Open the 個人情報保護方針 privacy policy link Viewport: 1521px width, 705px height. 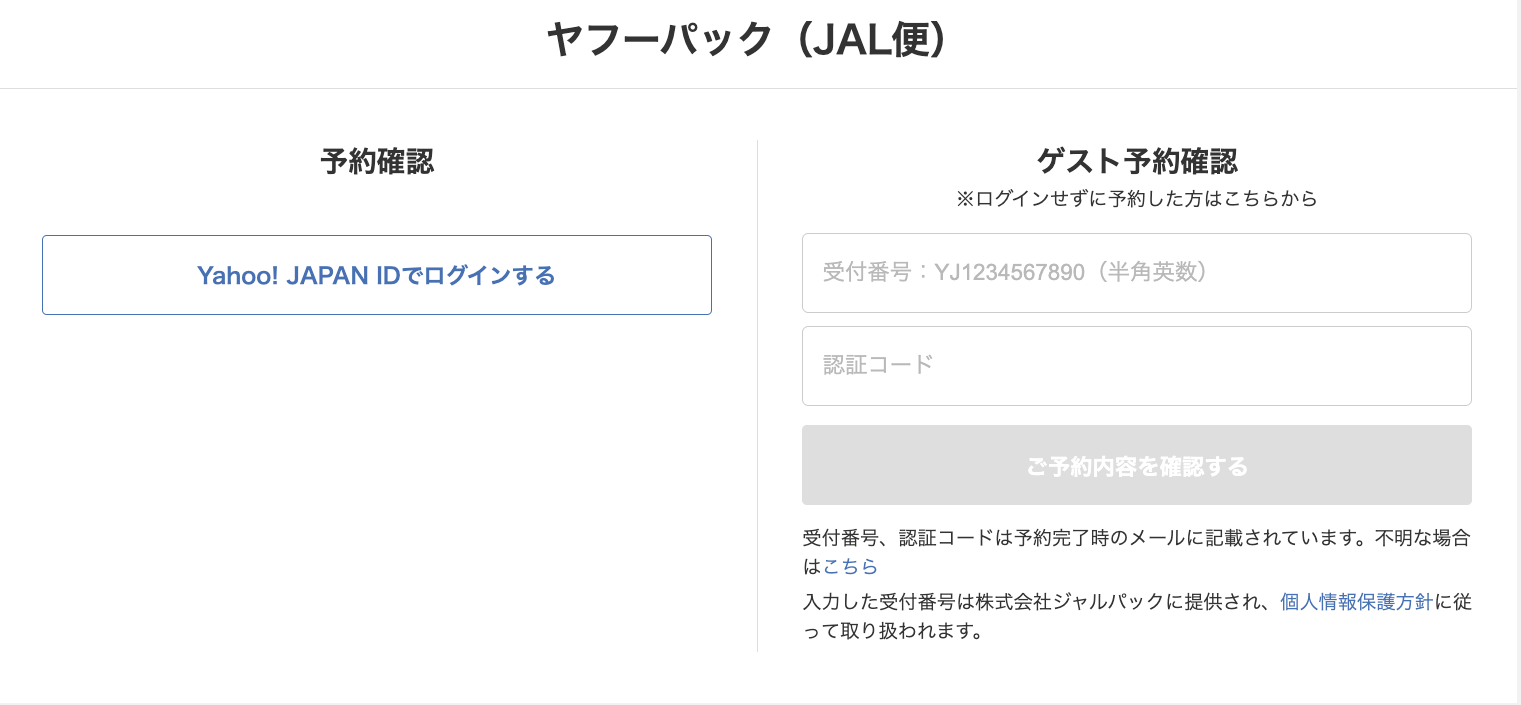pyautogui.click(x=1355, y=602)
